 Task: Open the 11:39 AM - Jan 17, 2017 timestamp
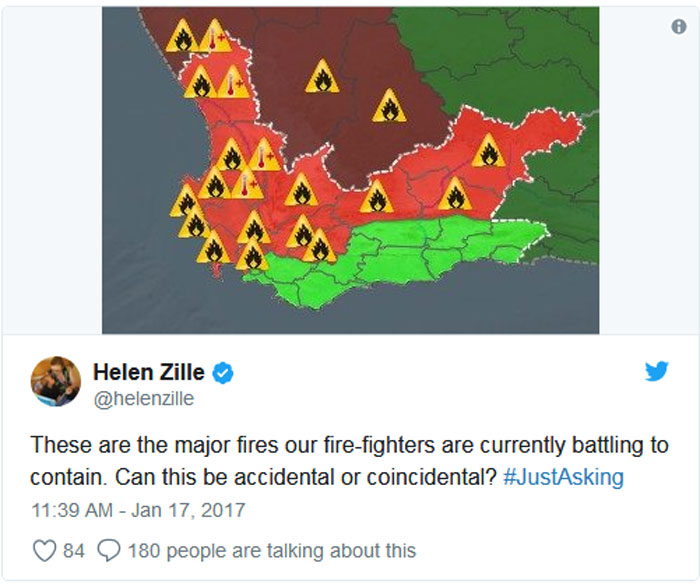click(138, 510)
